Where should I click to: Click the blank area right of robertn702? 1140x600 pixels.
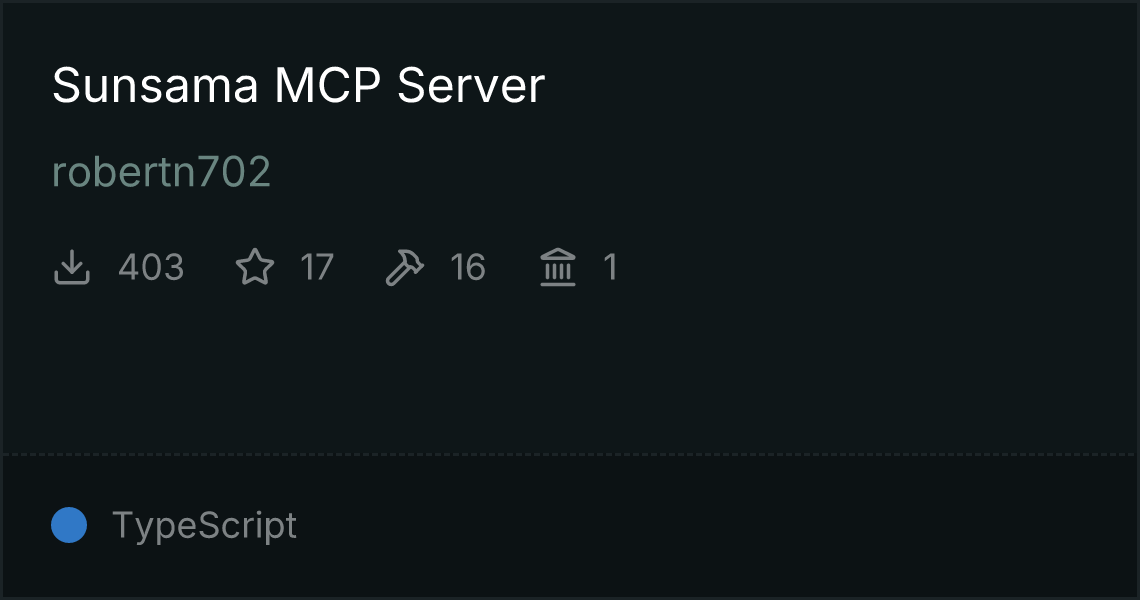[702, 172]
